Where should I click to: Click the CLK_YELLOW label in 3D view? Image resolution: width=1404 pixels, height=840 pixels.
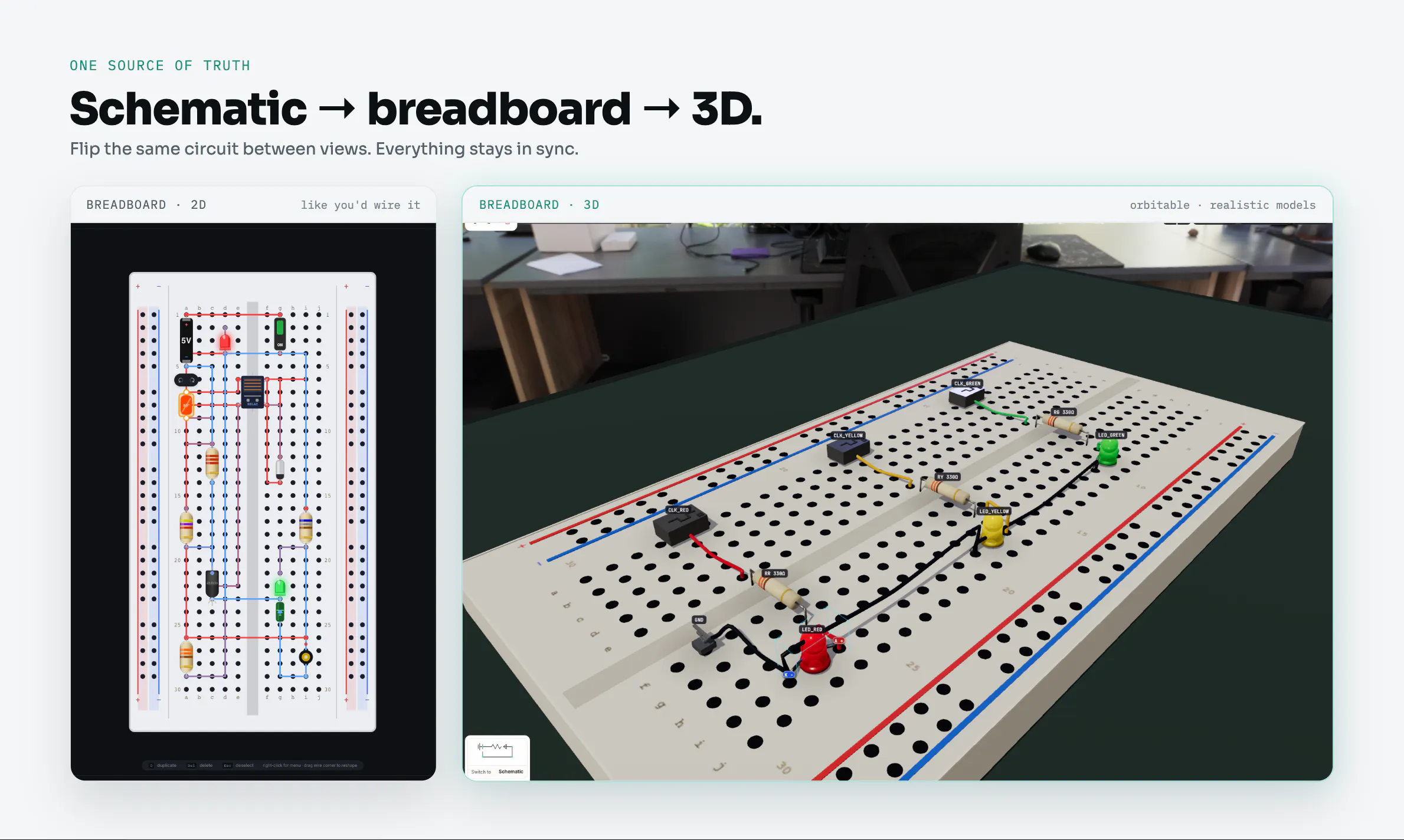[x=848, y=435]
